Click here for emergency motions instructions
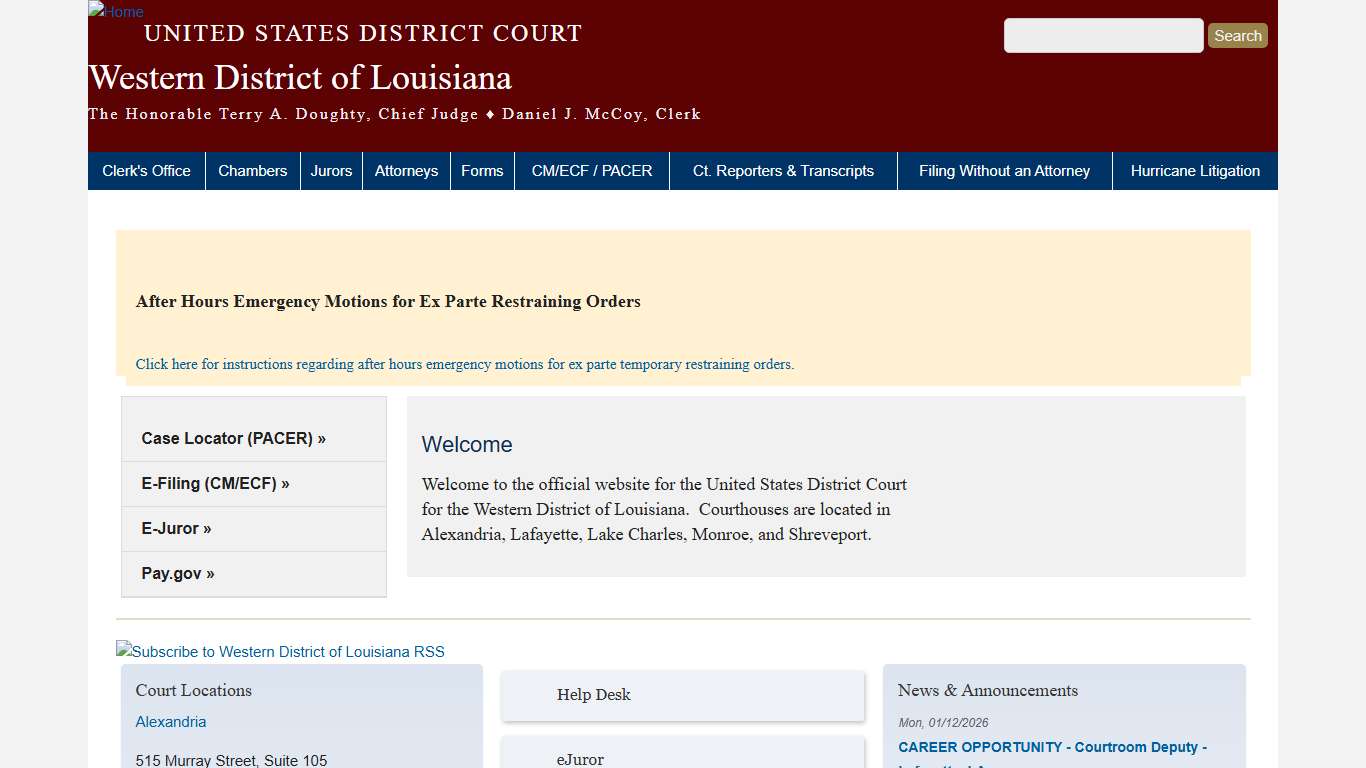The height and width of the screenshot is (768, 1366). pos(464,364)
